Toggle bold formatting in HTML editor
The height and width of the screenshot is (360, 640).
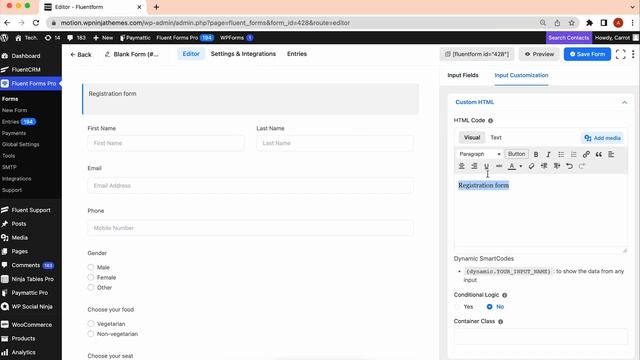pyautogui.click(x=536, y=154)
